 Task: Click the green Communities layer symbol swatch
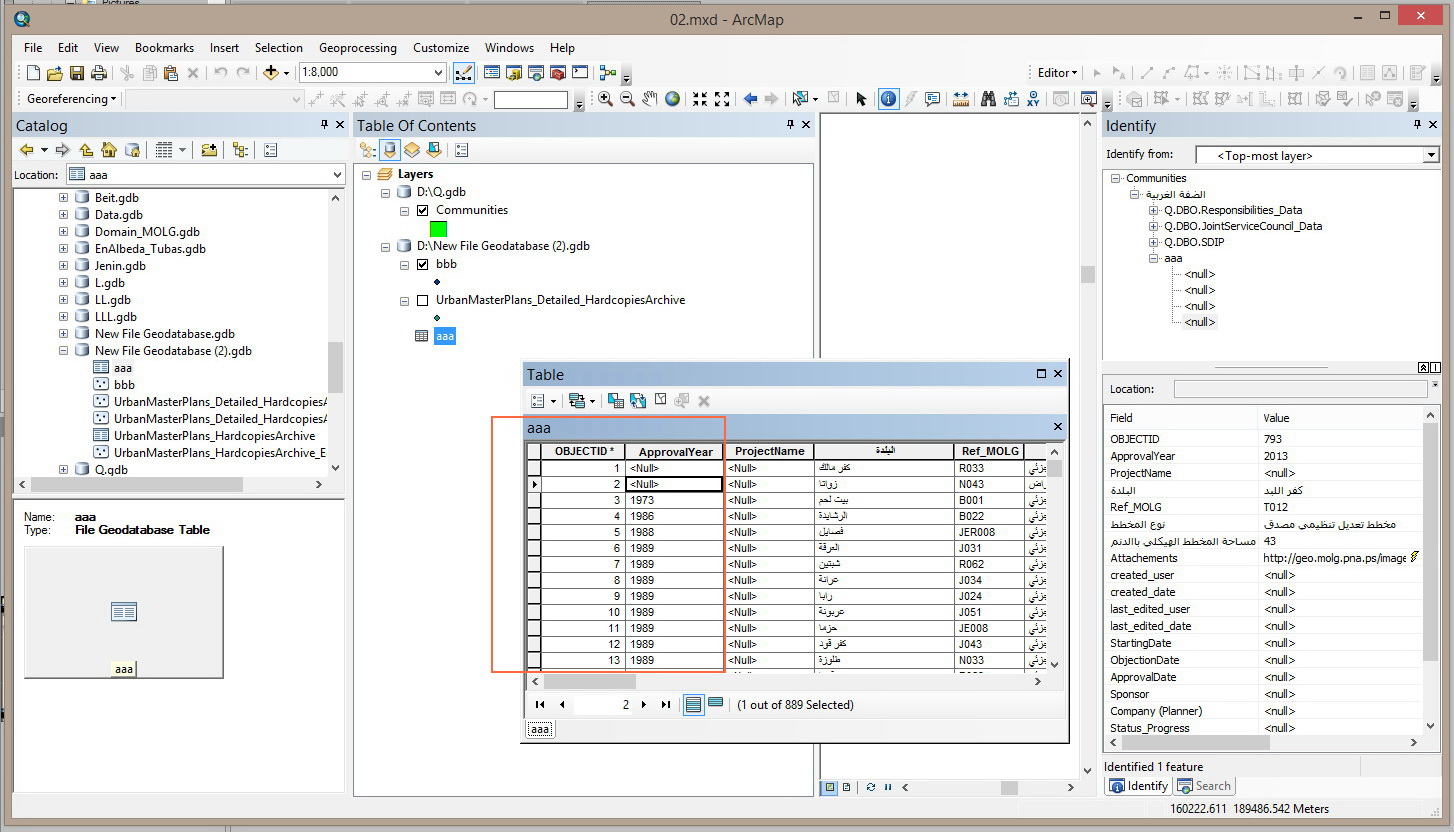(438, 229)
